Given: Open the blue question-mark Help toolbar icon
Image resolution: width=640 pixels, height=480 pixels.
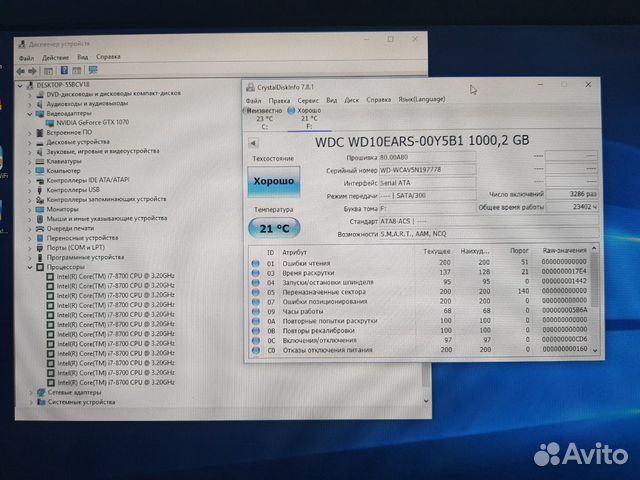Looking at the screenshot, I should coord(64,70).
